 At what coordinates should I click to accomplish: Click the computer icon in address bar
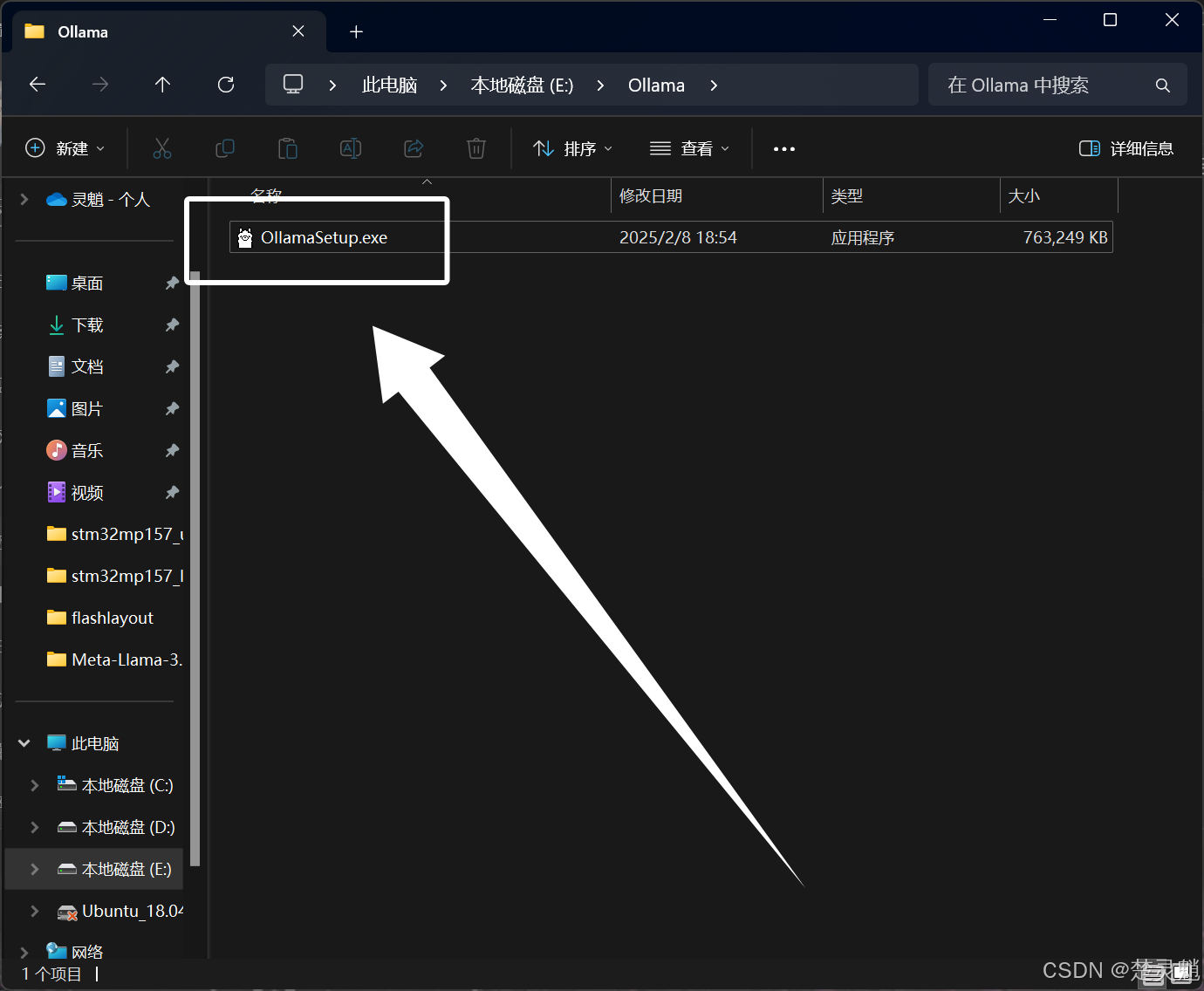point(293,85)
